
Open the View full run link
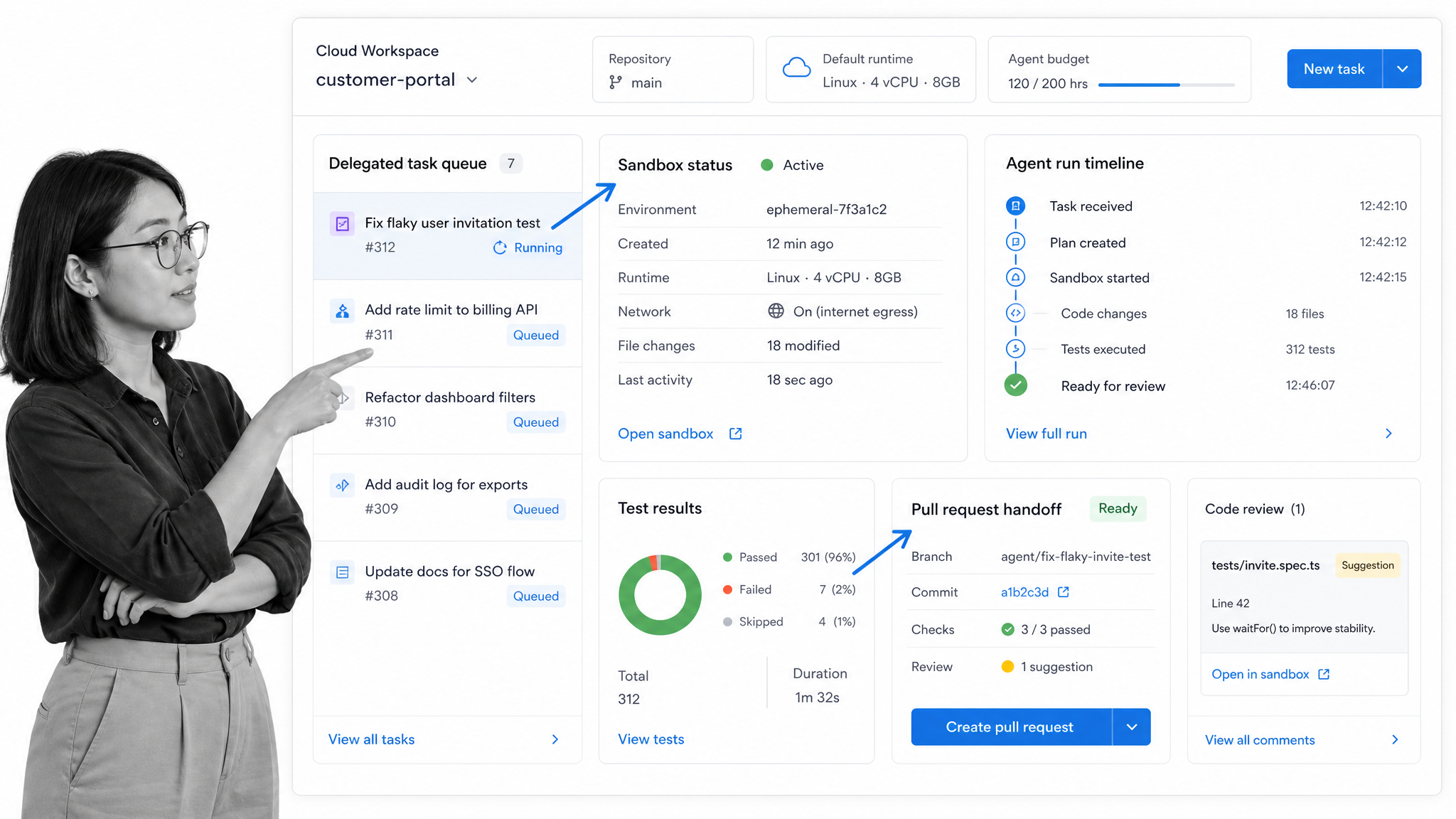pyautogui.click(x=1046, y=434)
